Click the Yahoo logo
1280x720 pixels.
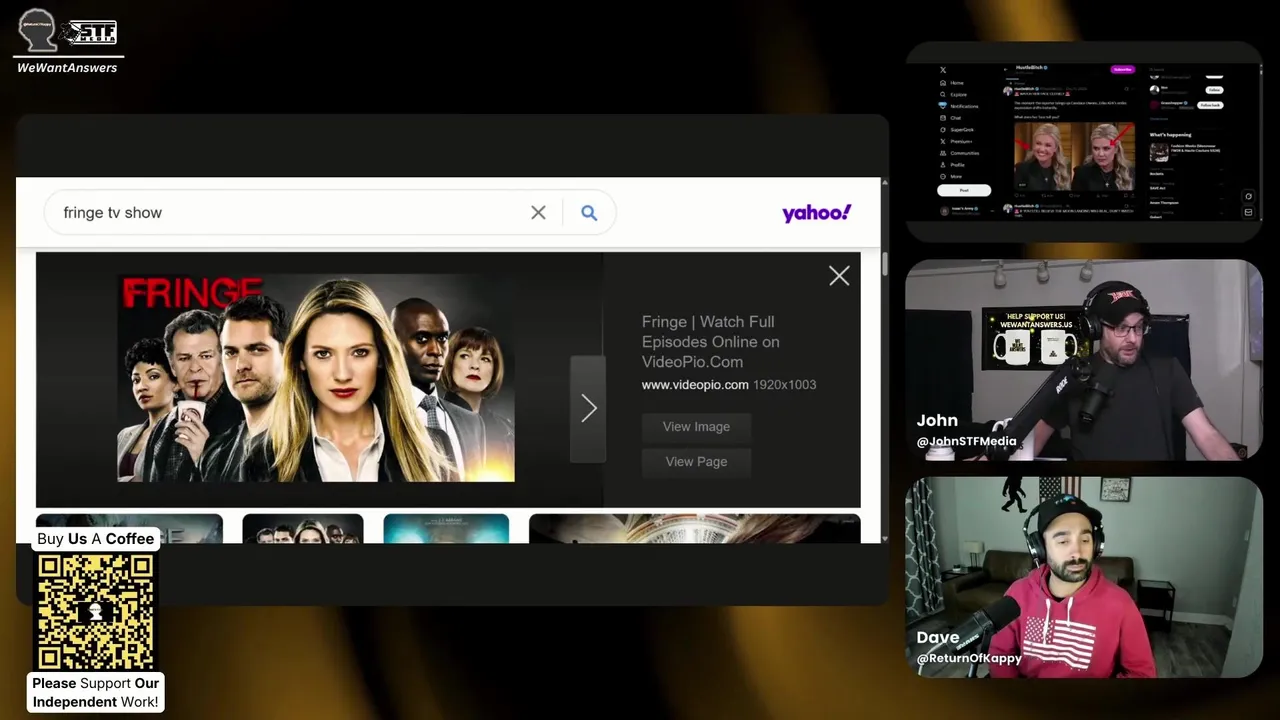click(816, 212)
